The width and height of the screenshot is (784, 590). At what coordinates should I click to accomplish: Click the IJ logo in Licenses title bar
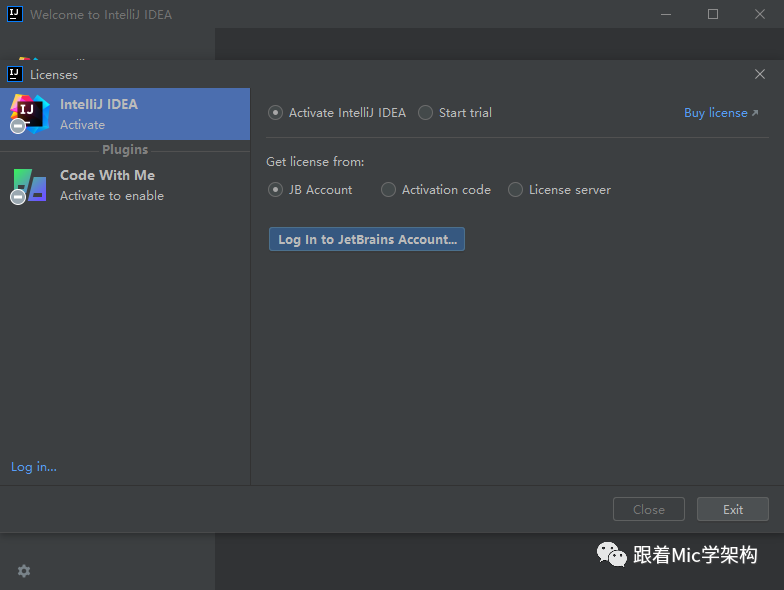point(15,74)
